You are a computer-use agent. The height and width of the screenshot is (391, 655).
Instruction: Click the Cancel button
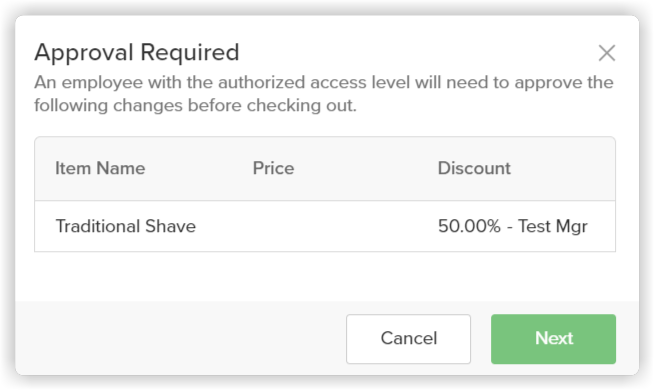408,339
